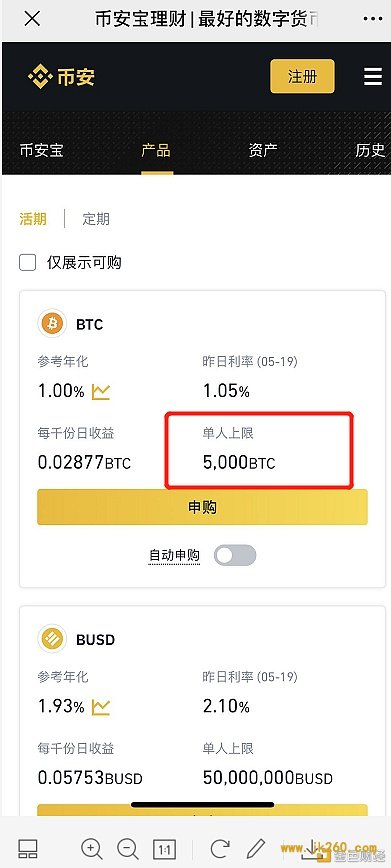Click the BTC 申购 button

pyautogui.click(x=202, y=507)
